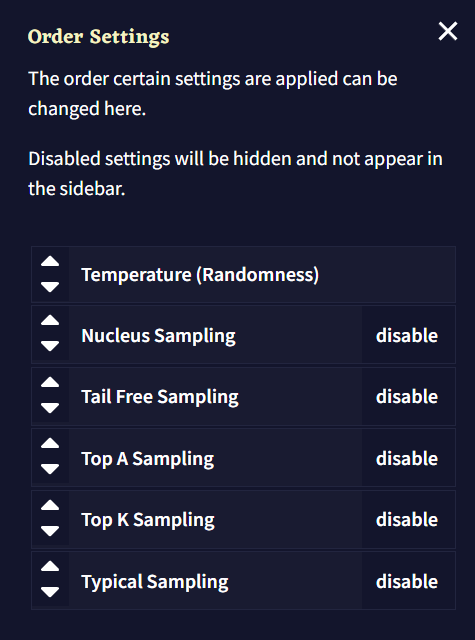Disable Top K Sampling
This screenshot has height=640, width=475.
pos(408,520)
